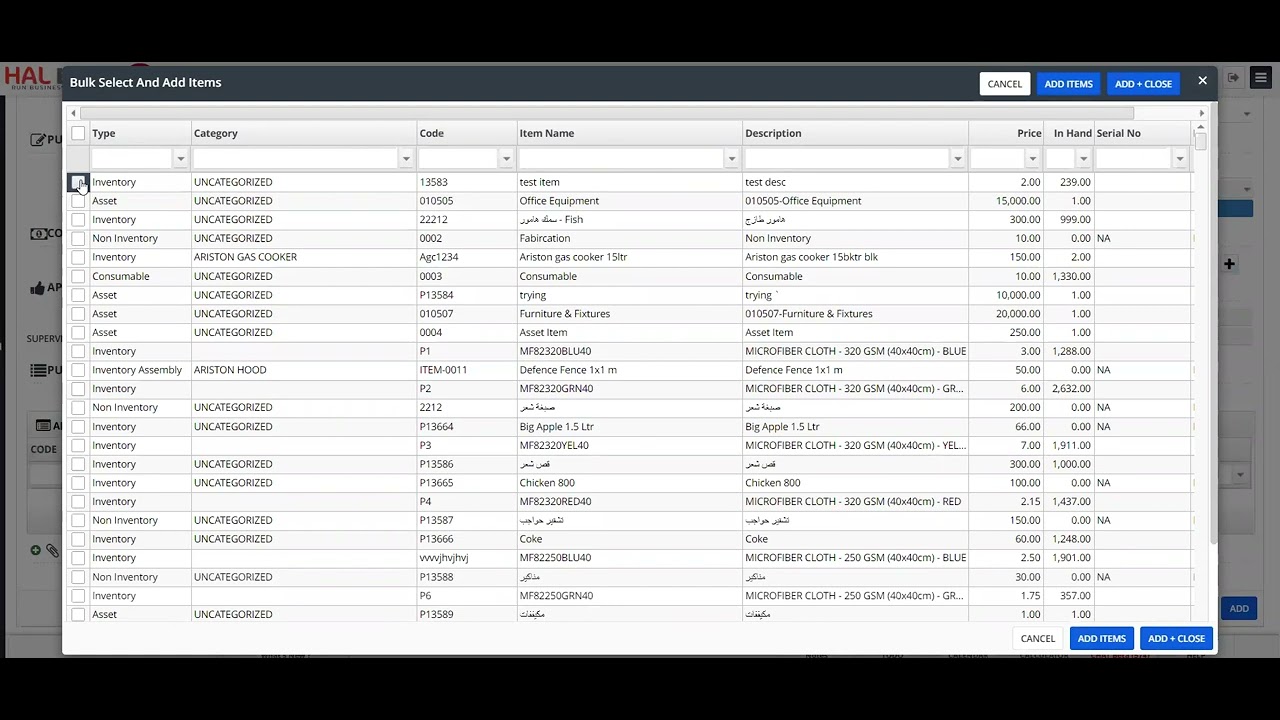Click the Code filter text box

(x=459, y=159)
